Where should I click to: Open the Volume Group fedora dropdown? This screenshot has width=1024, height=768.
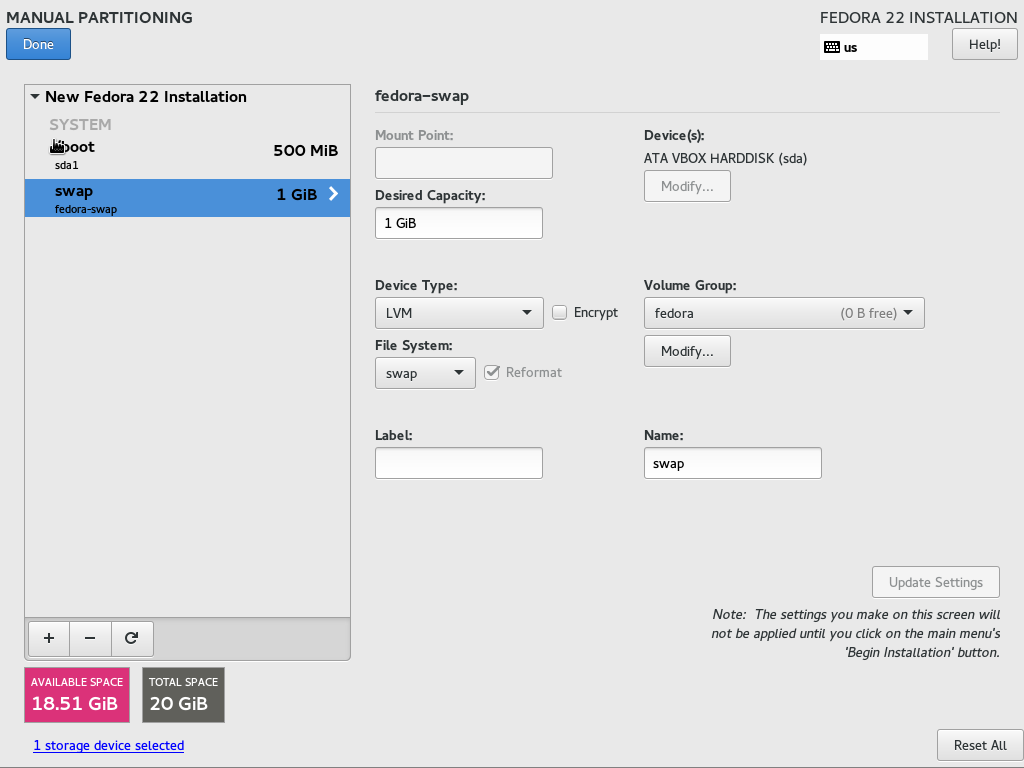tap(784, 313)
